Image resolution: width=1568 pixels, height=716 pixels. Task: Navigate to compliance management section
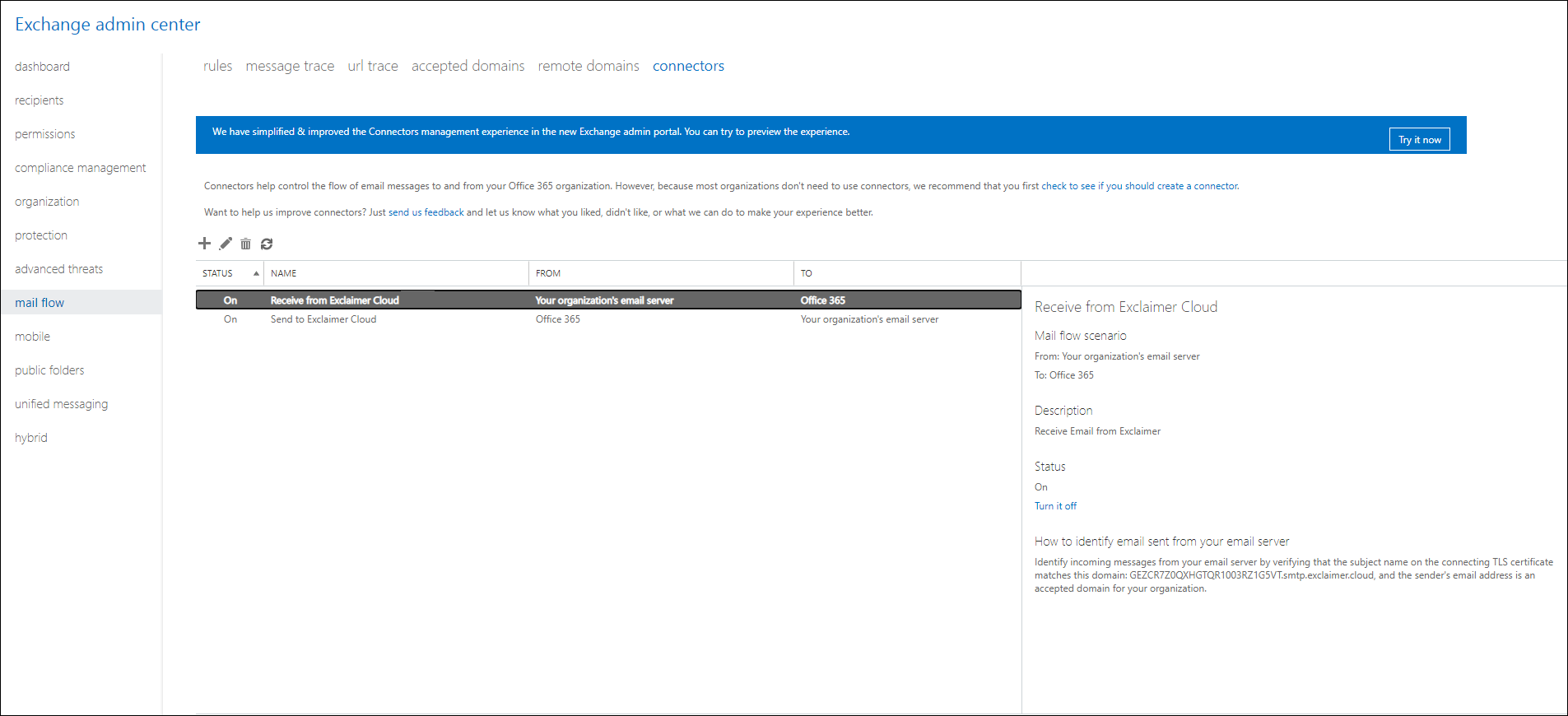point(81,168)
